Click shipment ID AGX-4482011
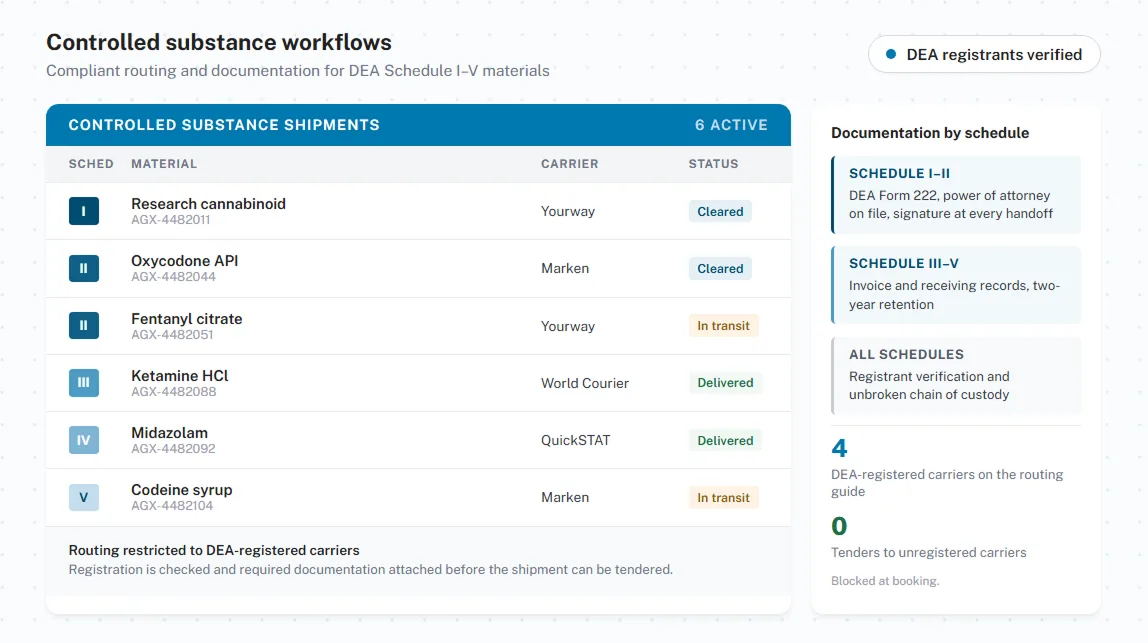Viewport: 1148px width, 643px height. pos(171,220)
